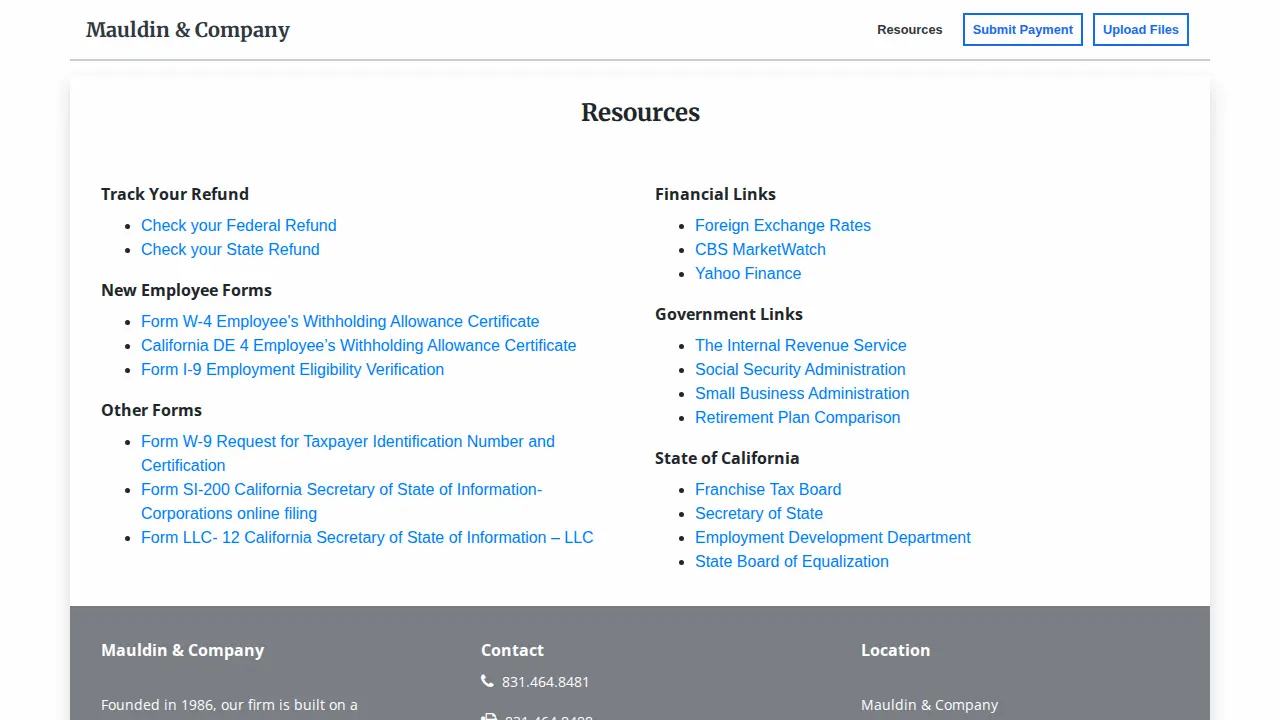1280x720 pixels.
Task: Click the footer Location heading
Action: click(x=895, y=650)
